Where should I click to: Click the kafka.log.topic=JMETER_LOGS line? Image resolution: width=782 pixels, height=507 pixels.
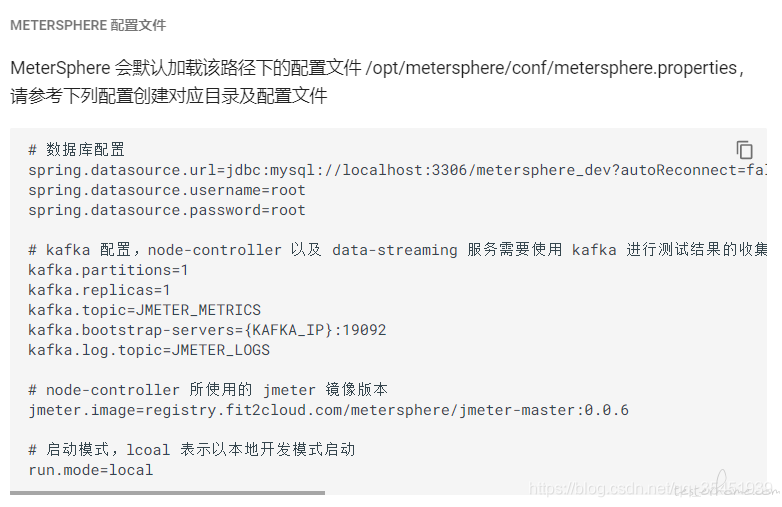(x=149, y=349)
